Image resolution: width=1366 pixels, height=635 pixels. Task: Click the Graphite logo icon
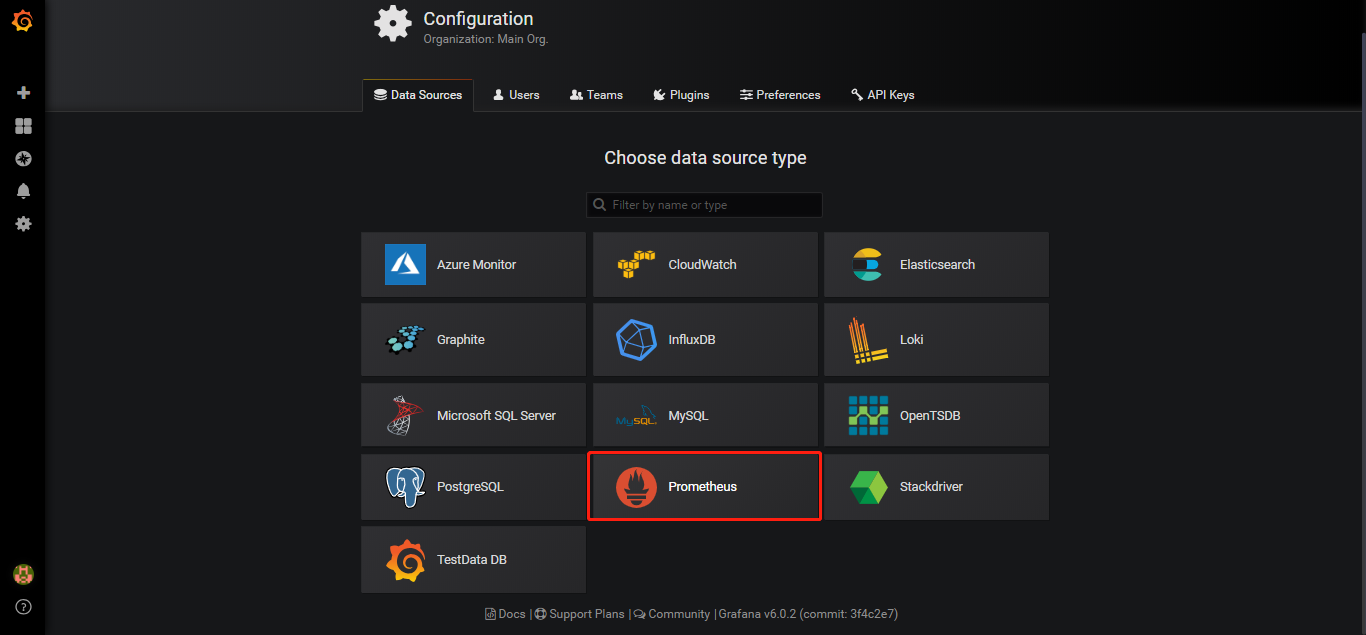pos(405,340)
